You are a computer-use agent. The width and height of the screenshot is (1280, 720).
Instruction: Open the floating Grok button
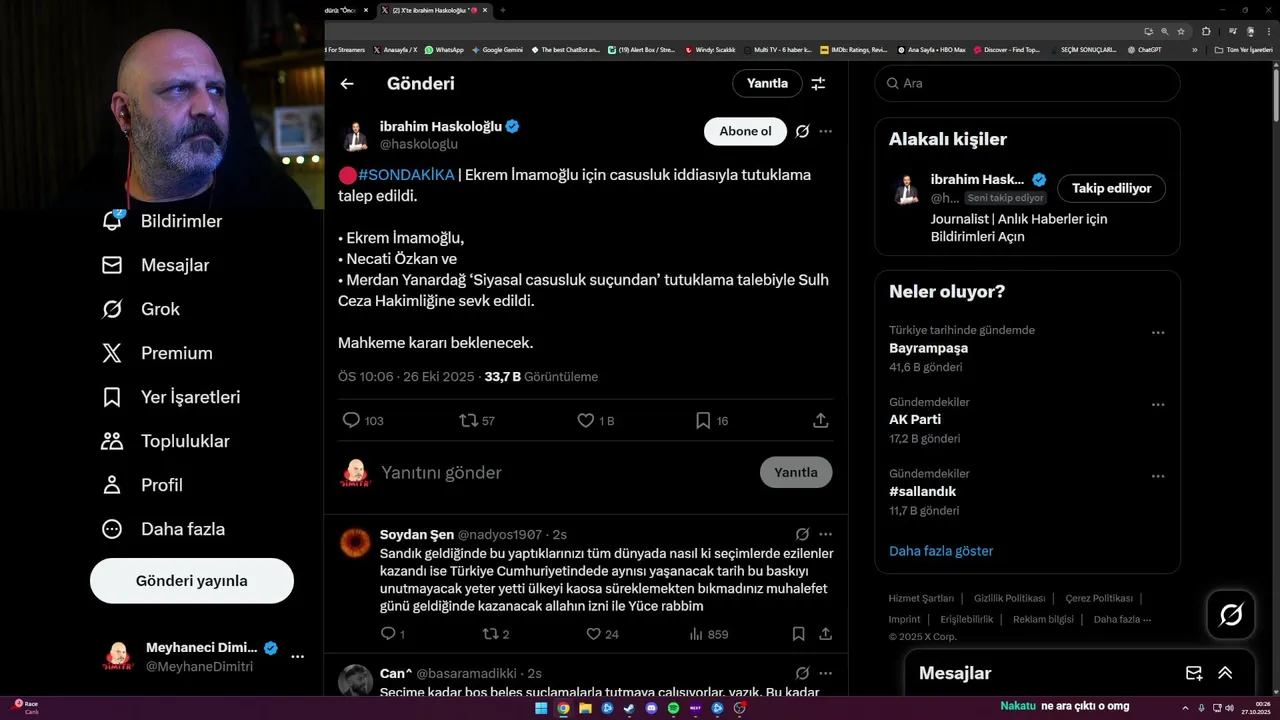pyautogui.click(x=1231, y=615)
